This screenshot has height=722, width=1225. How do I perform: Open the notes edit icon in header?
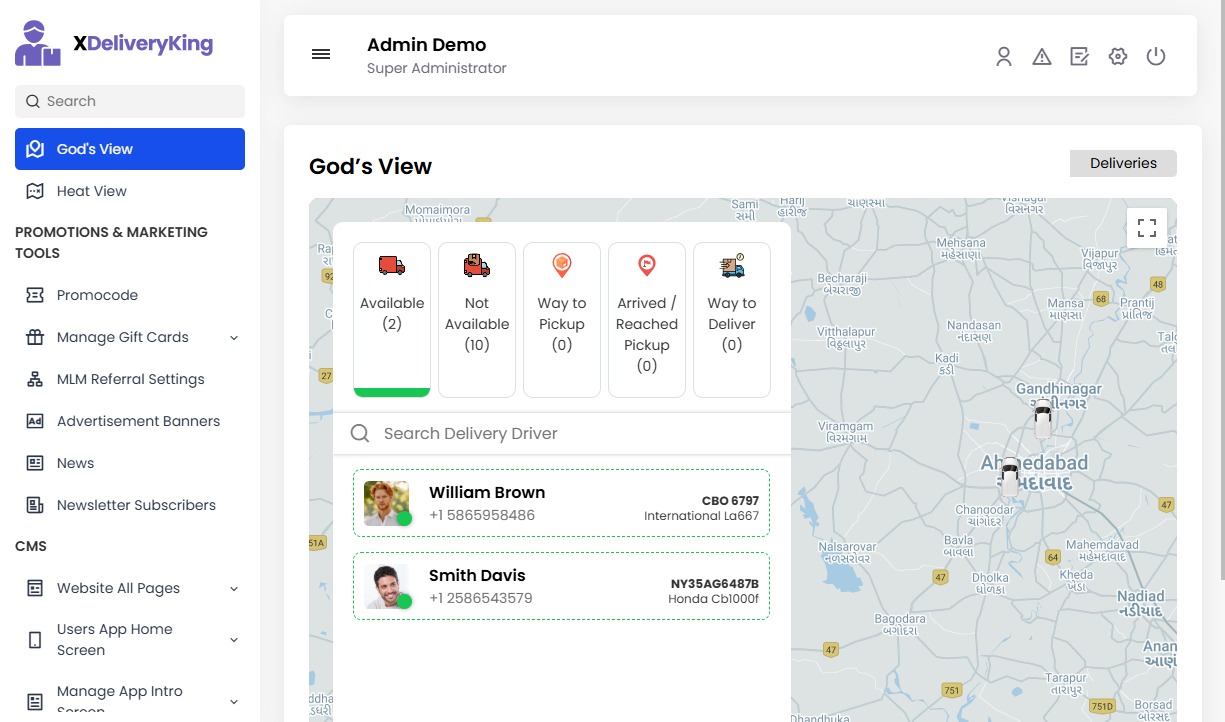pyautogui.click(x=1080, y=57)
